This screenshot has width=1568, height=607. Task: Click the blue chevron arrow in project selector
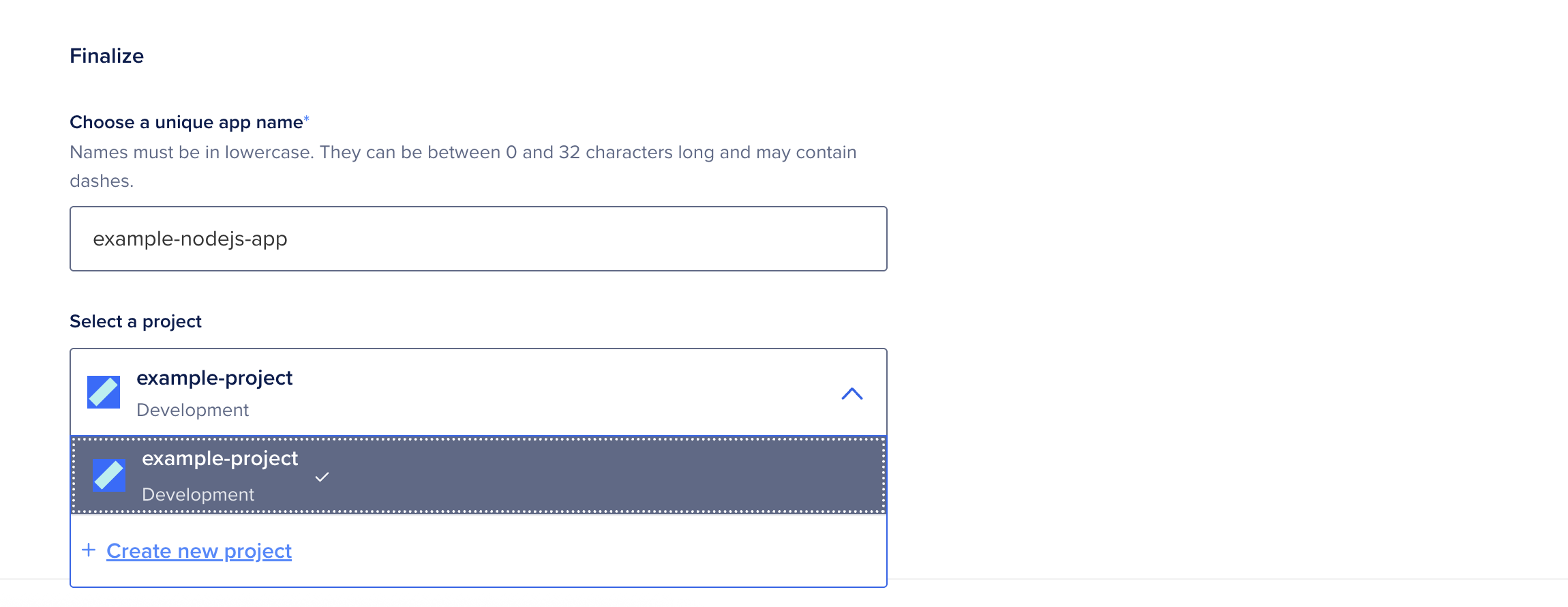[851, 394]
